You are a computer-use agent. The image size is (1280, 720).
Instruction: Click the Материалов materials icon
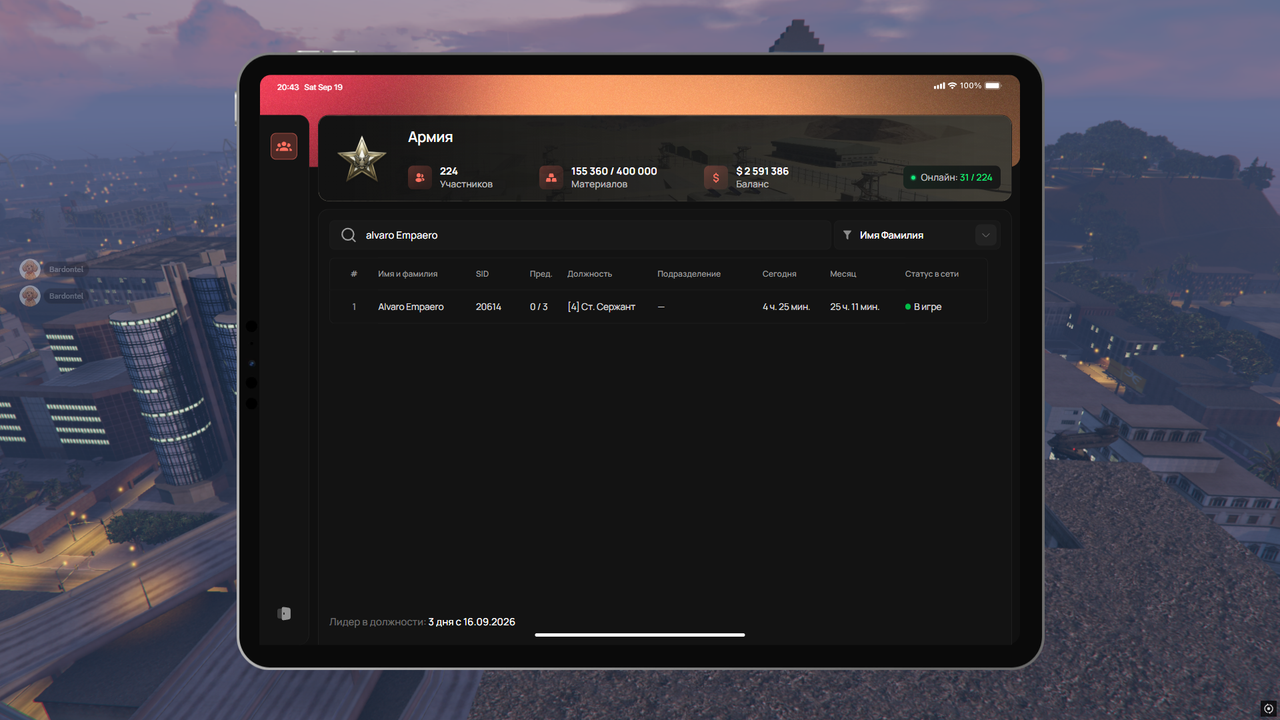click(x=551, y=177)
